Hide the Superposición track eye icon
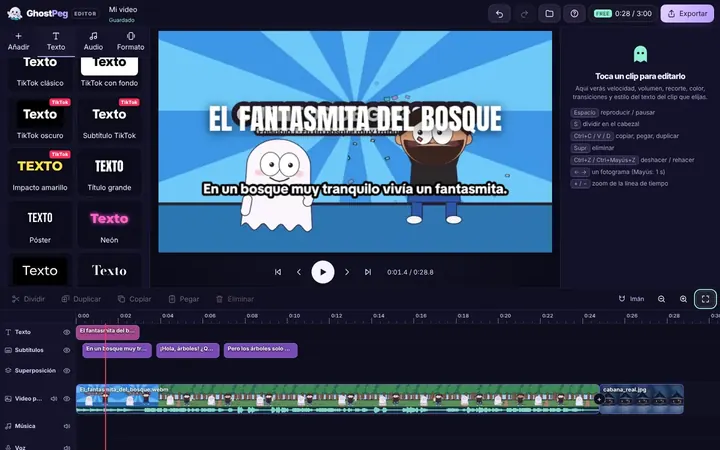Screen dimensions: 720x450 67,371
